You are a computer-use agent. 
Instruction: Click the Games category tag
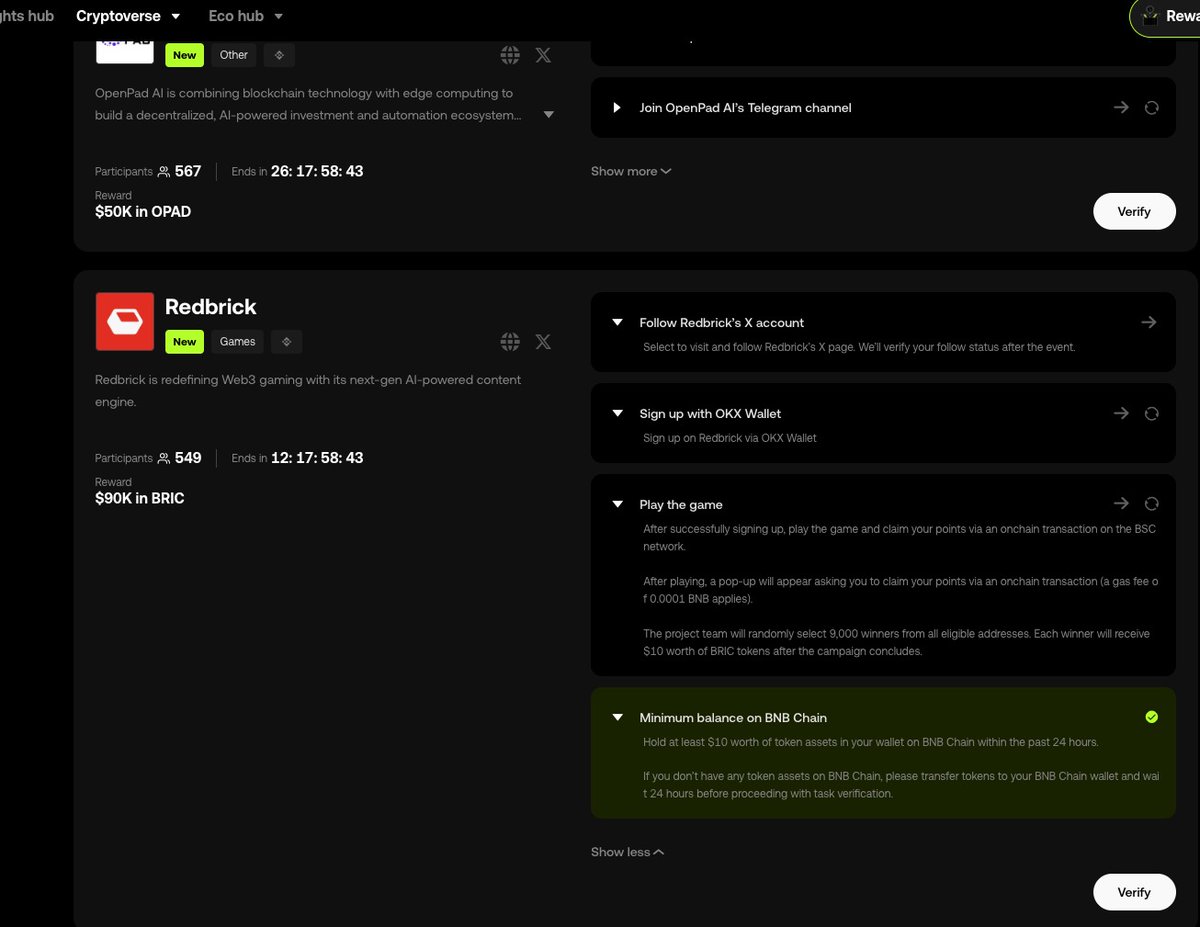point(238,342)
